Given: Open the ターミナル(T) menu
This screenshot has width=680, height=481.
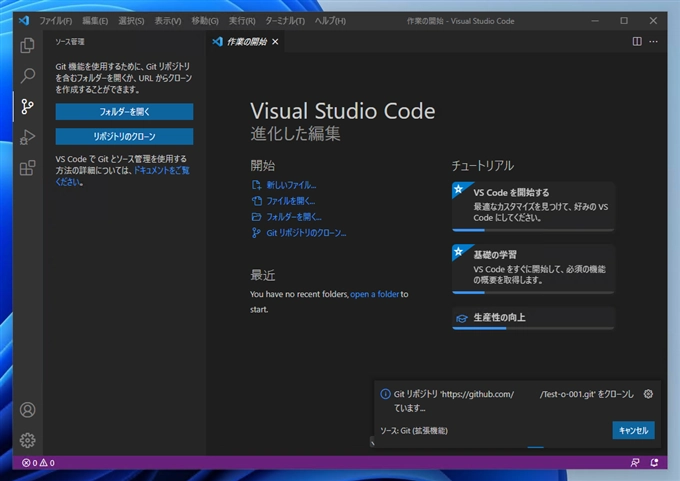Looking at the screenshot, I should tap(285, 21).
